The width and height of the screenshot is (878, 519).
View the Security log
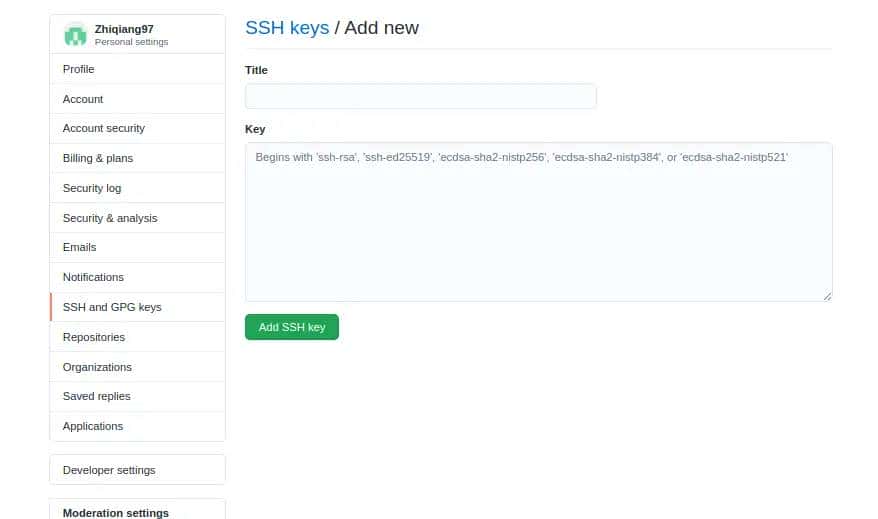[x=92, y=188]
